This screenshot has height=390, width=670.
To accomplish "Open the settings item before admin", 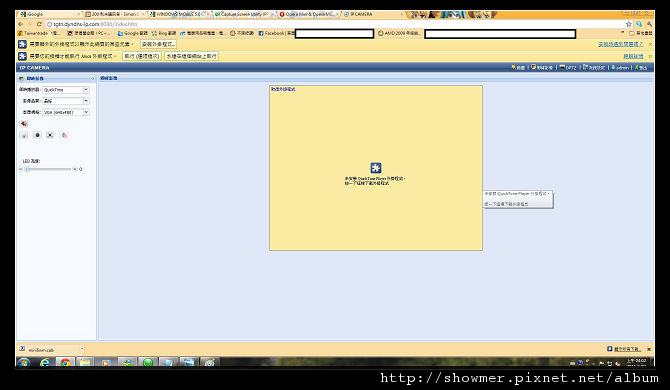I will 594,67.
